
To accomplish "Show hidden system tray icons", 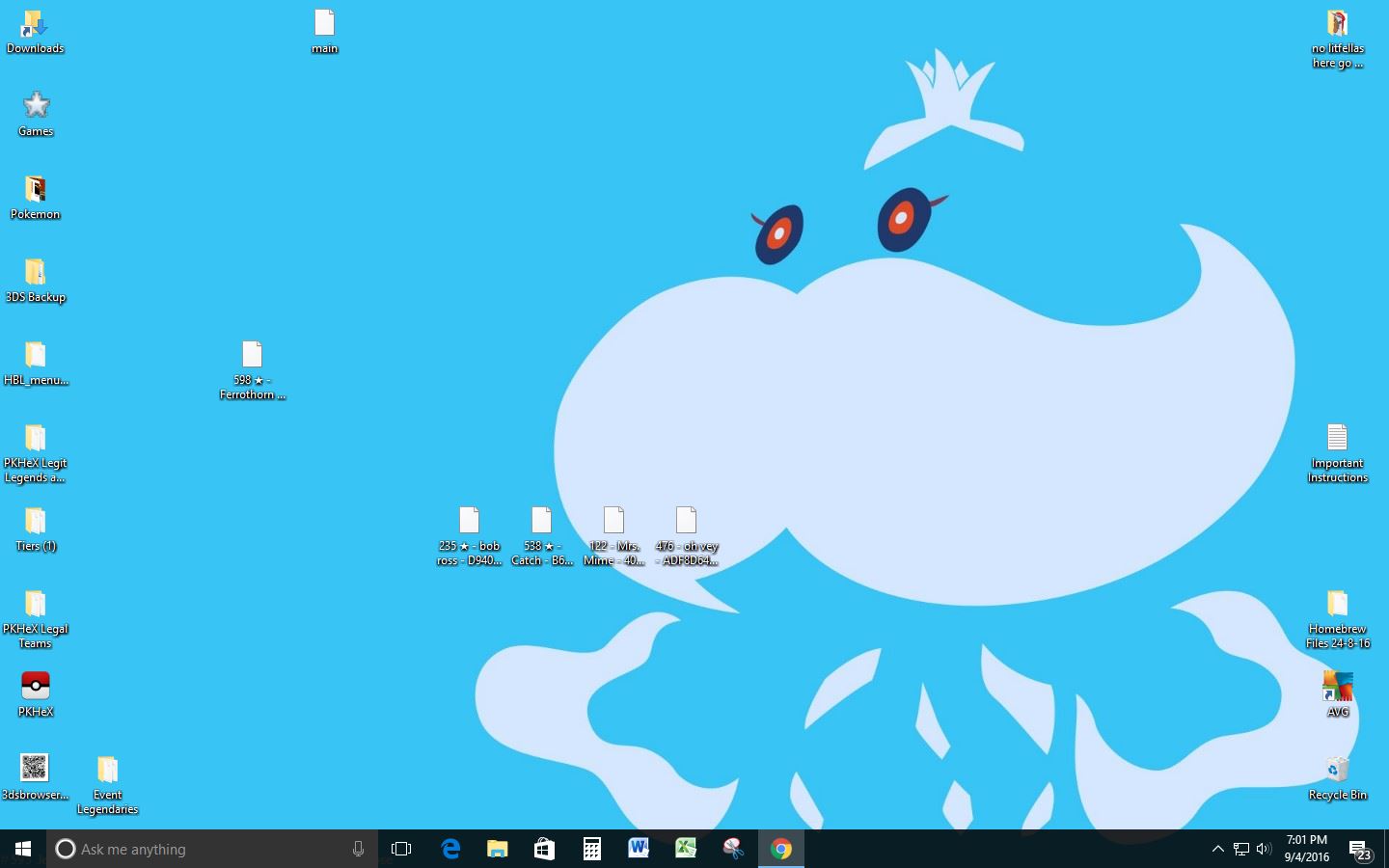I will click(1217, 849).
